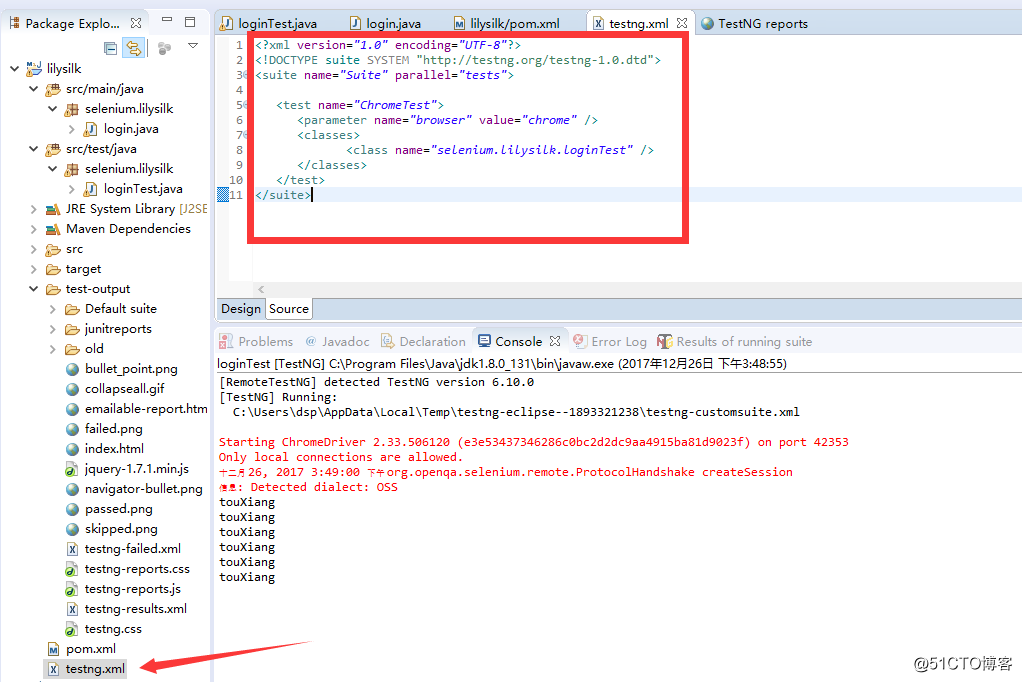Click the loginTest.java file icon in tree
1022x682 pixels.
click(x=91, y=189)
